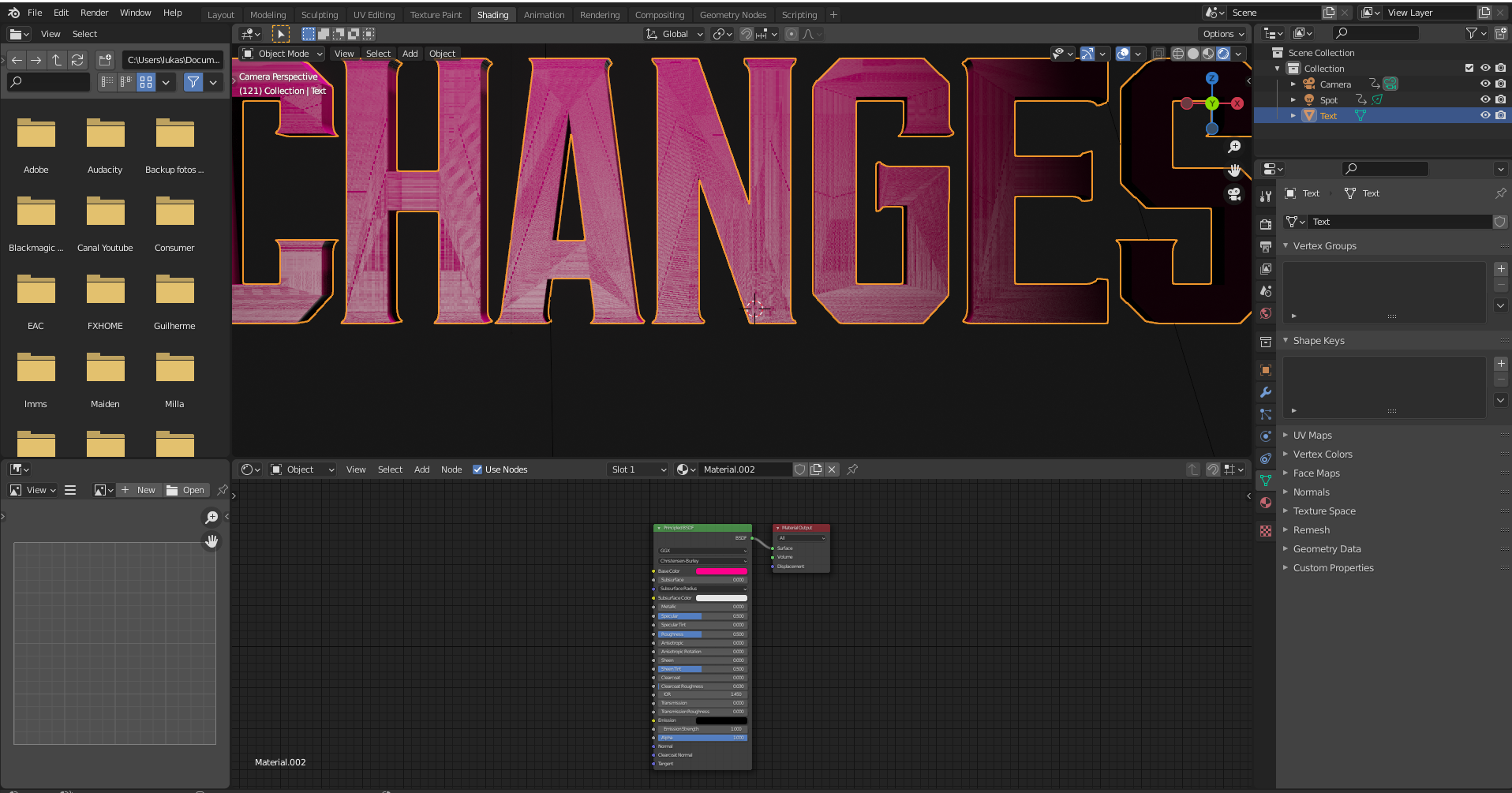Open the Render menu
Screen dimensions: 1512x793
[94, 13]
